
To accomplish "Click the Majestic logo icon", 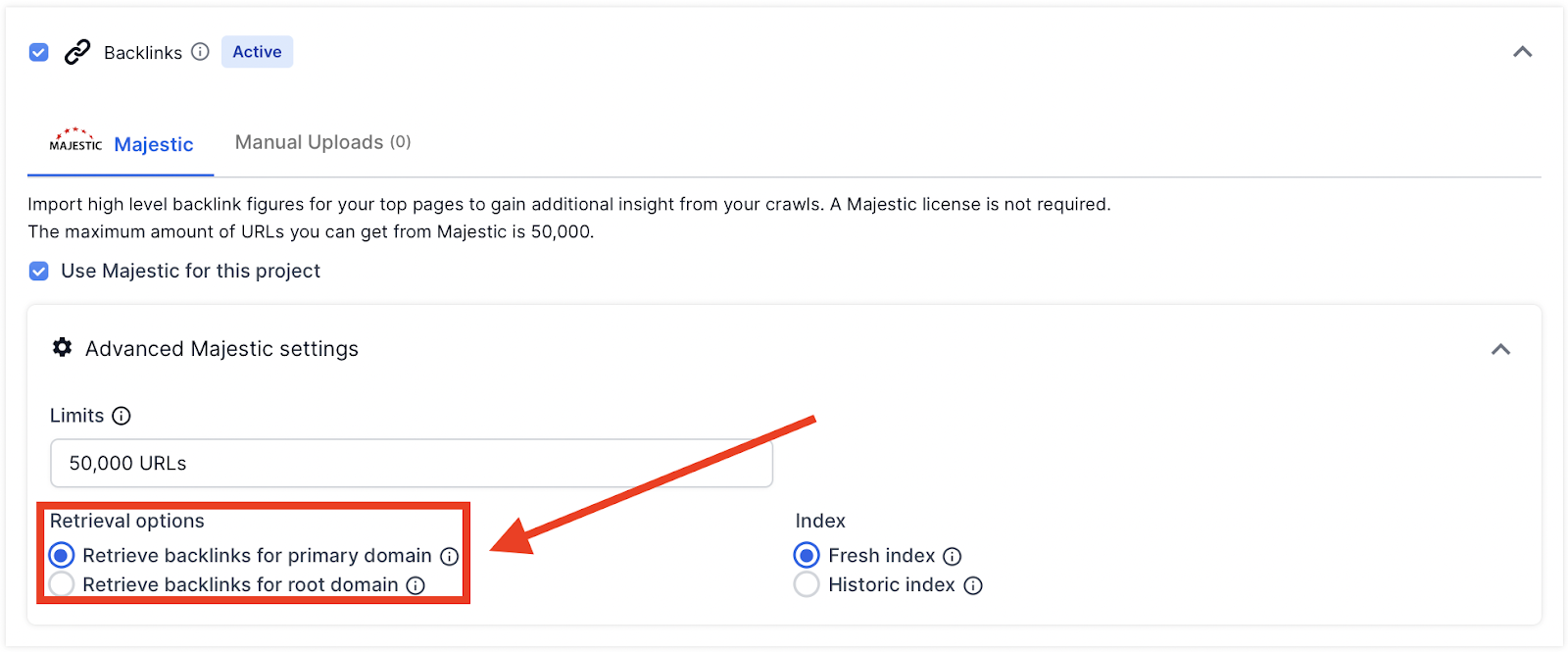I will (x=75, y=142).
